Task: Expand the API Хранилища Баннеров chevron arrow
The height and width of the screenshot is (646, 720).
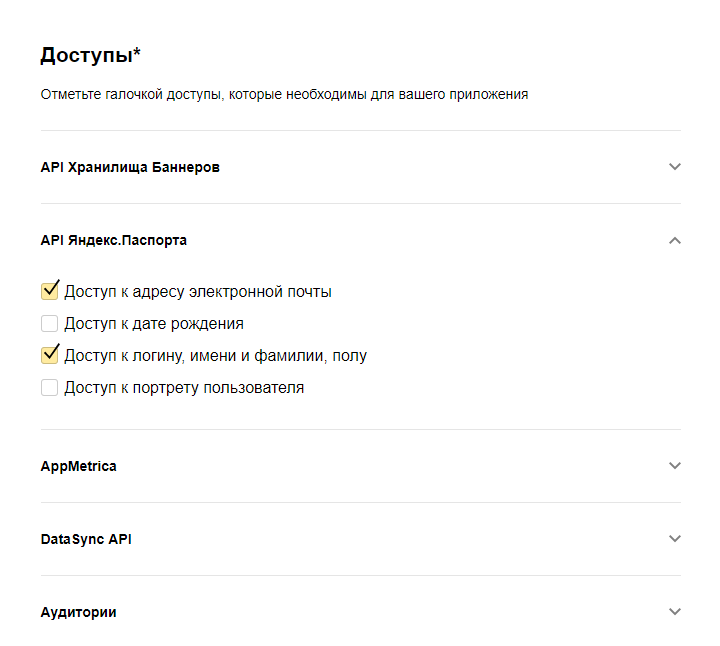Action: 675,167
